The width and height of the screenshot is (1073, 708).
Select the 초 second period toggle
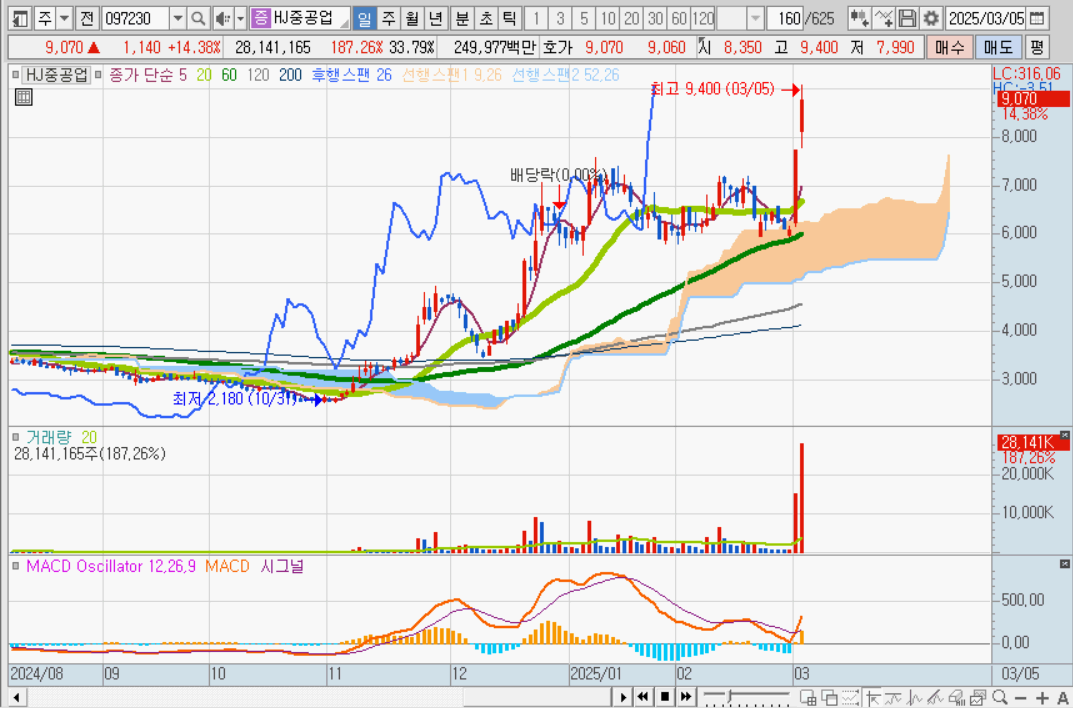click(486, 18)
